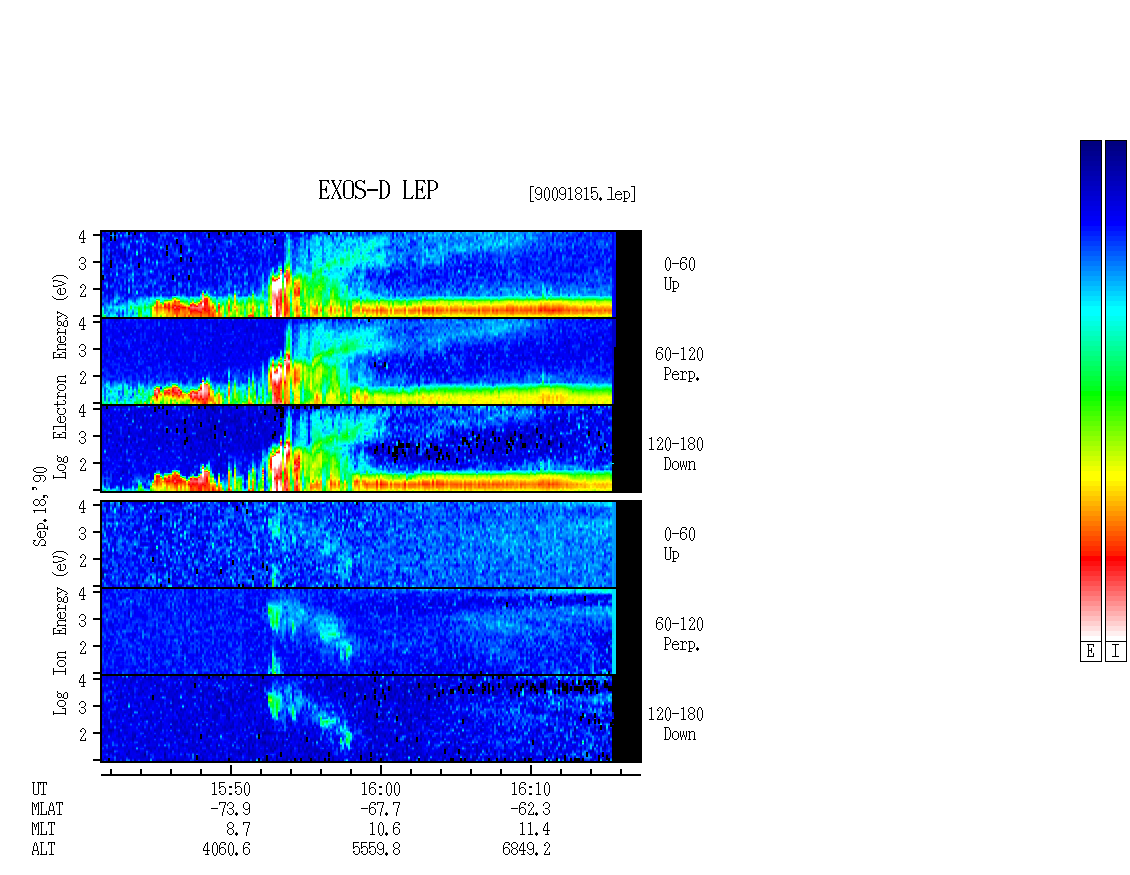Click the ALT row label
The height and width of the screenshot is (875, 1130).
click(43, 850)
